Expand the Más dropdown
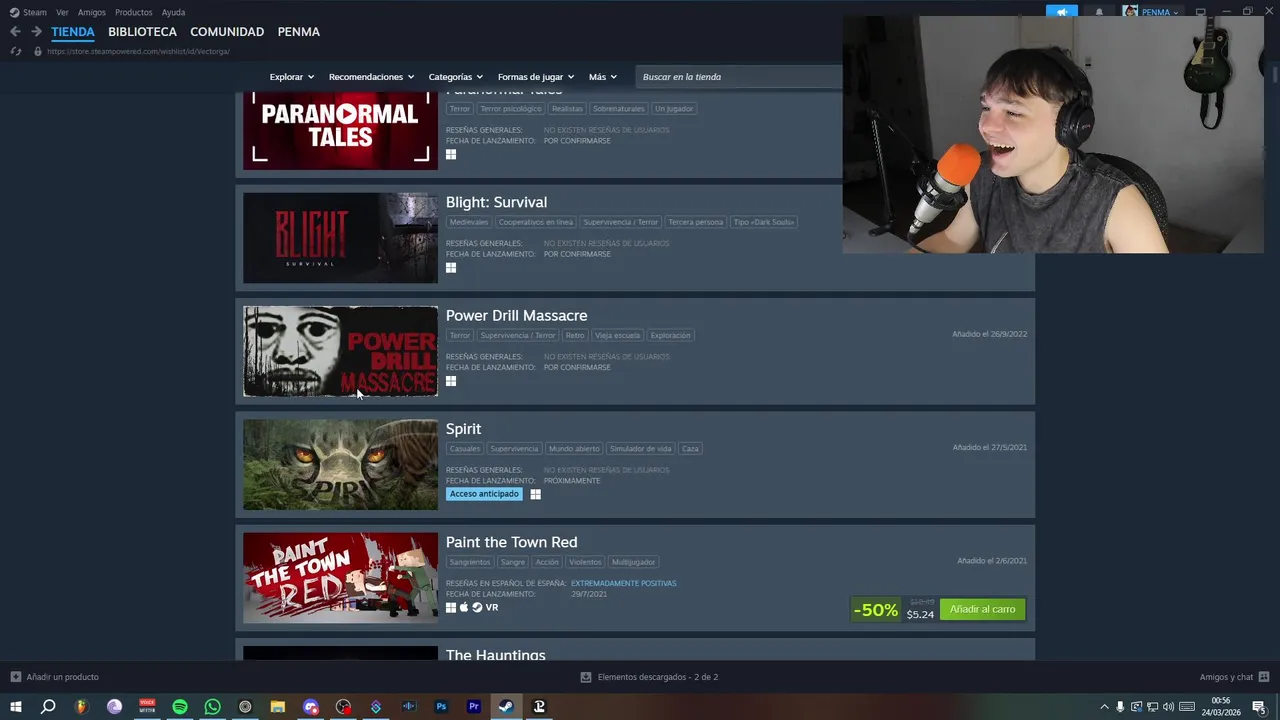The height and width of the screenshot is (720, 1280). tap(603, 77)
